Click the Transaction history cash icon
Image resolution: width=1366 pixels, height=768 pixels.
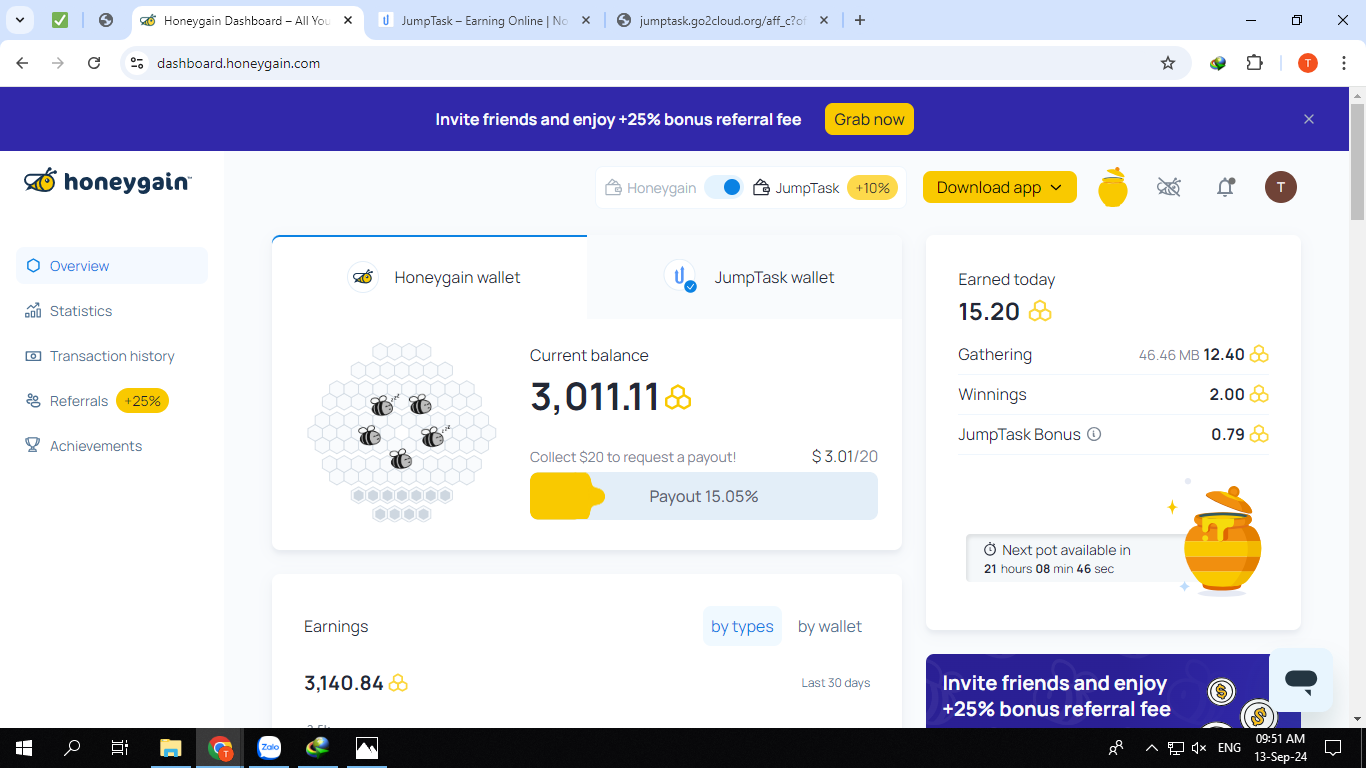point(33,356)
